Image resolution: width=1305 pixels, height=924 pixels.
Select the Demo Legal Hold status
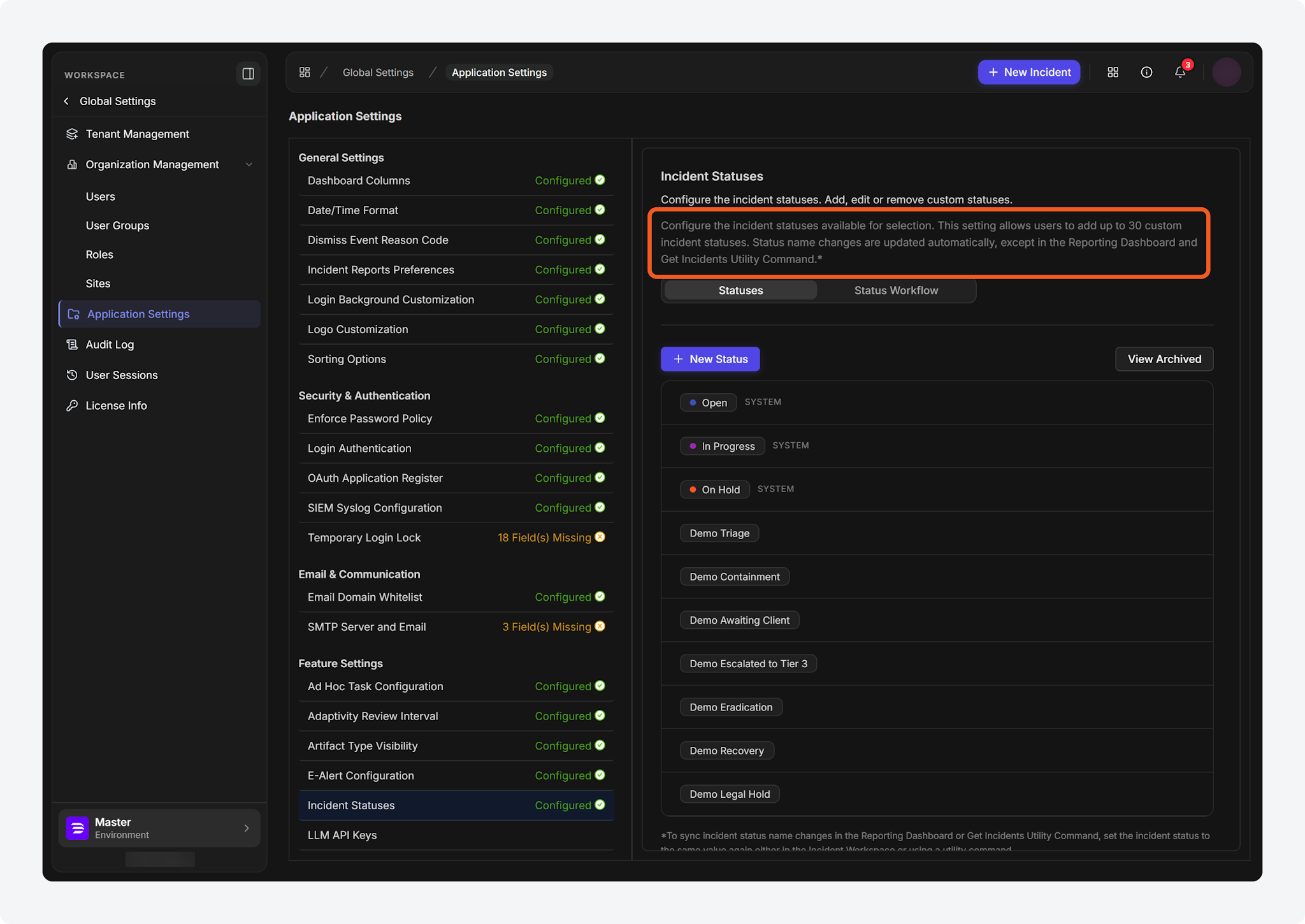tap(730, 794)
